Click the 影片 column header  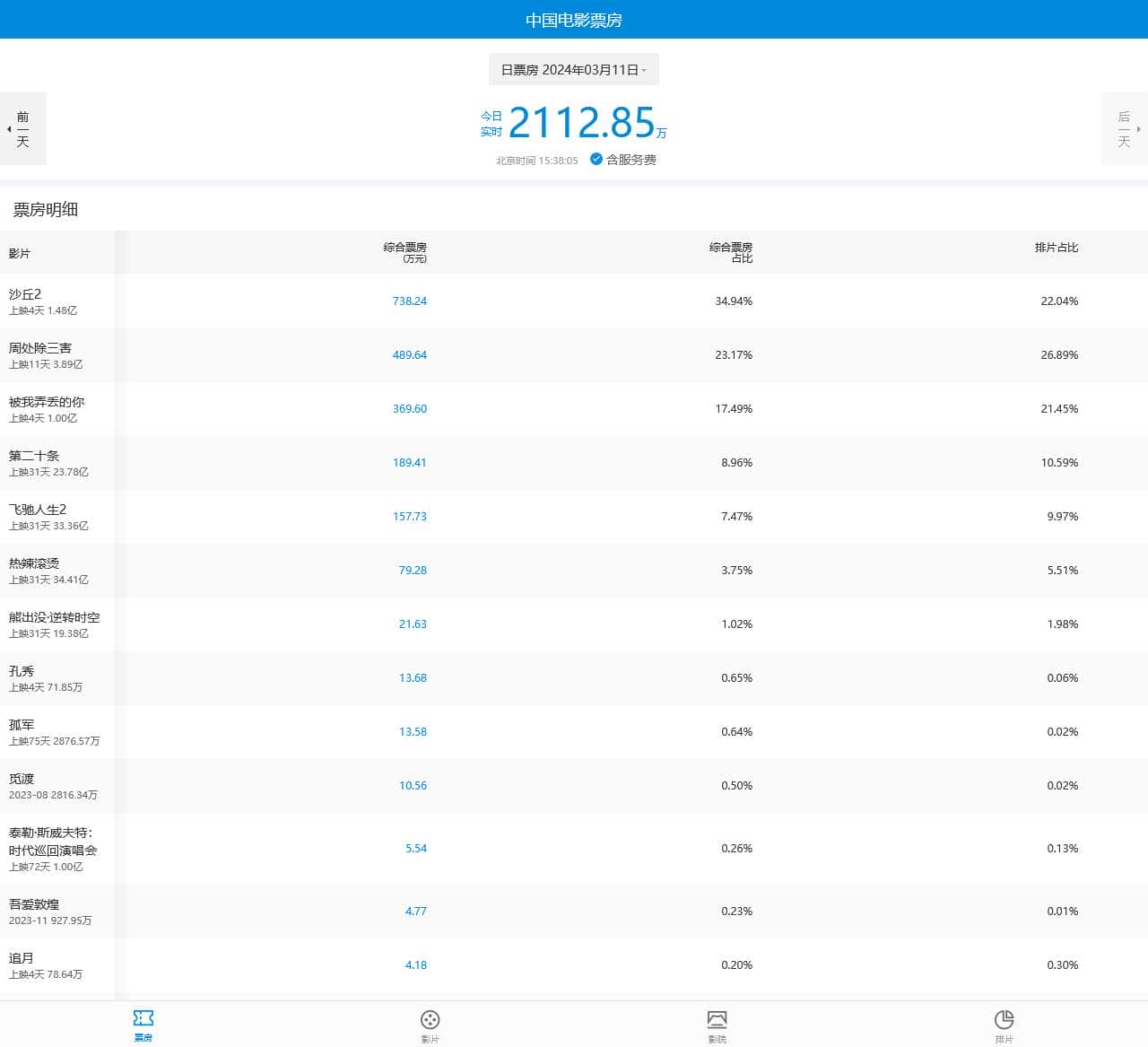coord(20,254)
